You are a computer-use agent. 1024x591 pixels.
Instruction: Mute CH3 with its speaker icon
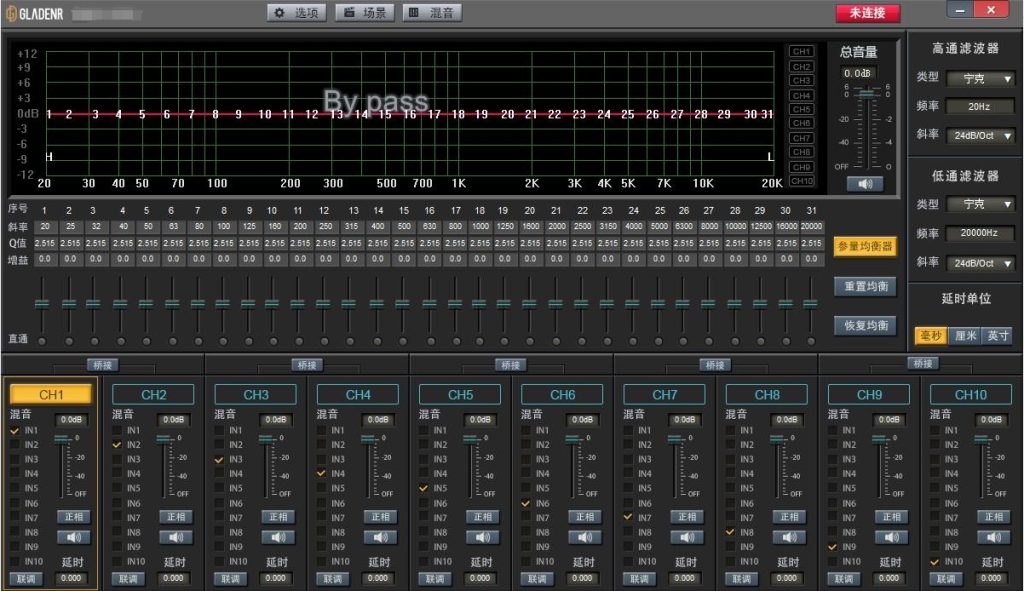(x=278, y=537)
